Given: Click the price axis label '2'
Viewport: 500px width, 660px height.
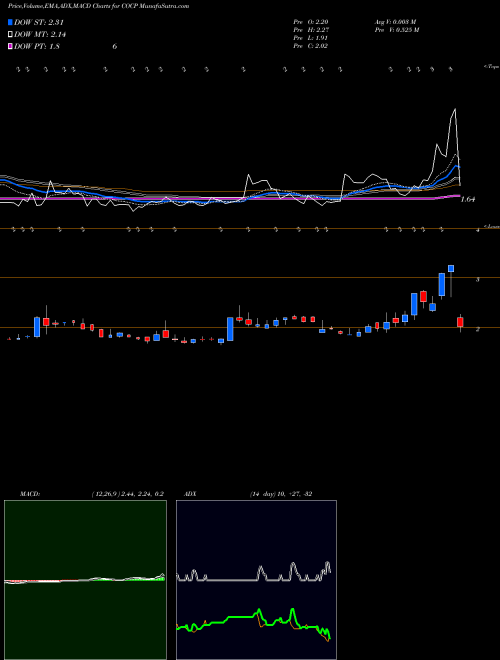Looking at the screenshot, I should 478,329.
